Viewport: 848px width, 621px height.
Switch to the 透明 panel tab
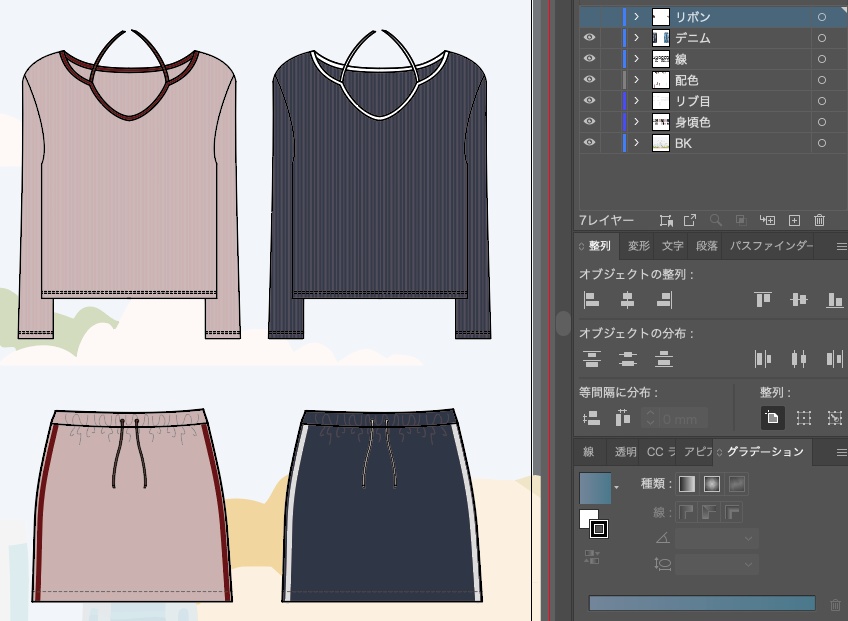pyautogui.click(x=625, y=452)
